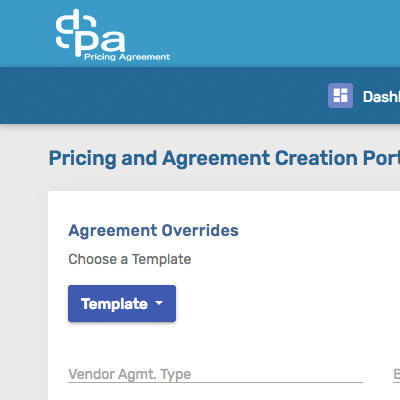Click the Agreement Overrides heading

tap(153, 230)
